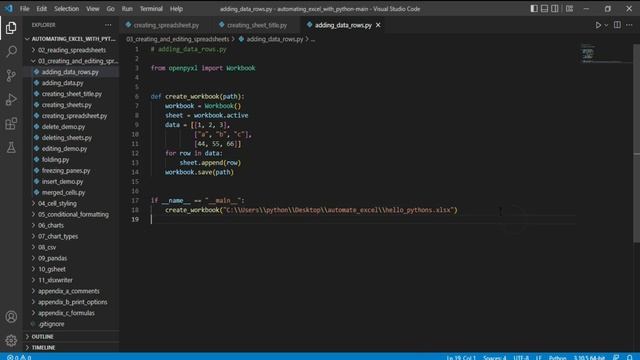Screen dimensions: 640x360
Task: Open Customize Layout icon
Action: pyautogui.click(x=569, y=9)
